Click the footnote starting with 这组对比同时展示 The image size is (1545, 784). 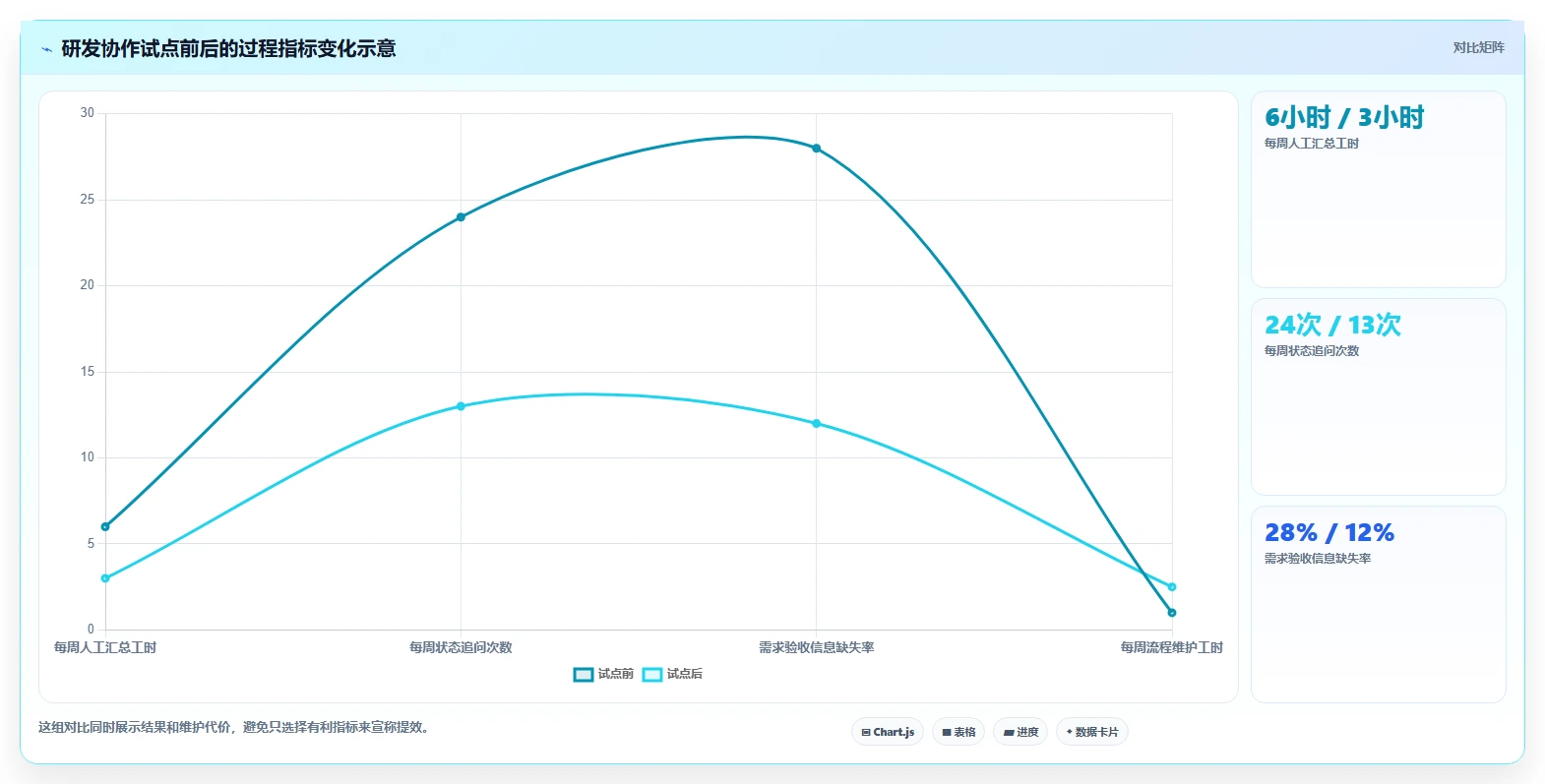click(x=236, y=728)
